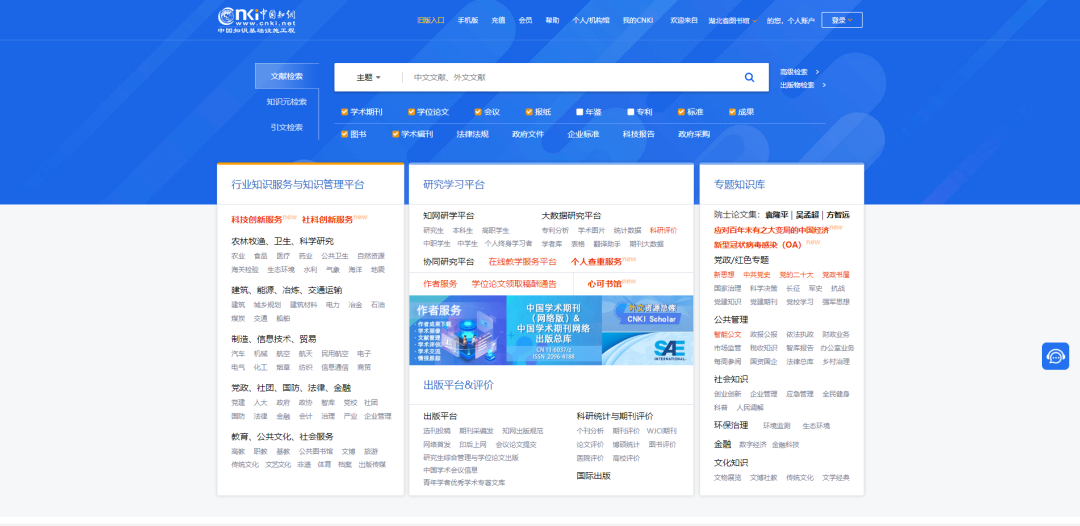Open 科研评价 link
Image resolution: width=1080 pixels, height=526 pixels.
663,230
